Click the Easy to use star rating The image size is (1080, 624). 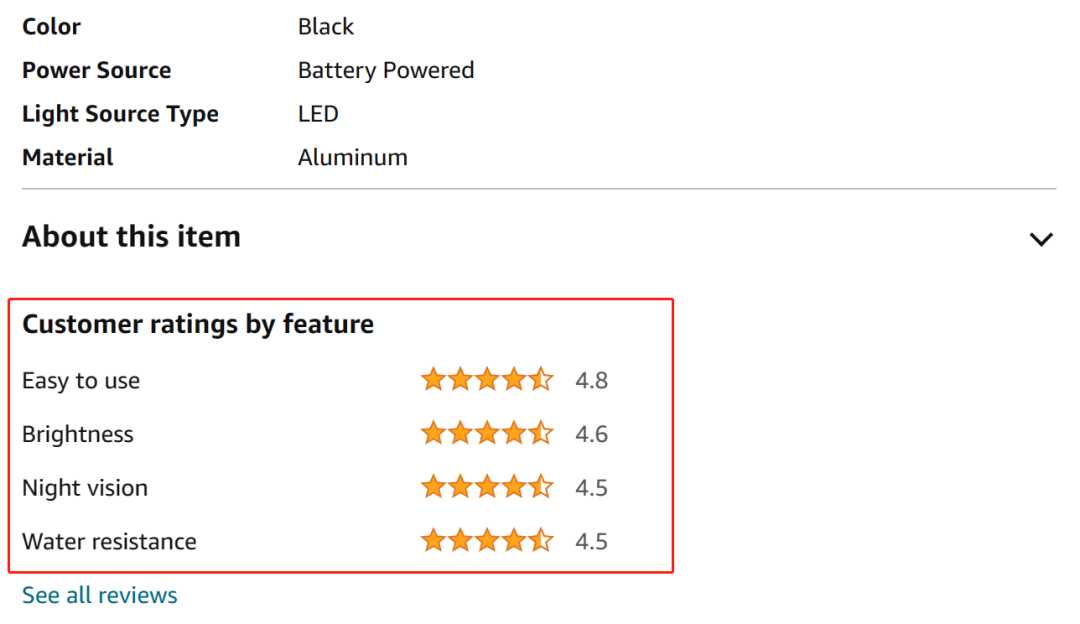[x=487, y=379]
